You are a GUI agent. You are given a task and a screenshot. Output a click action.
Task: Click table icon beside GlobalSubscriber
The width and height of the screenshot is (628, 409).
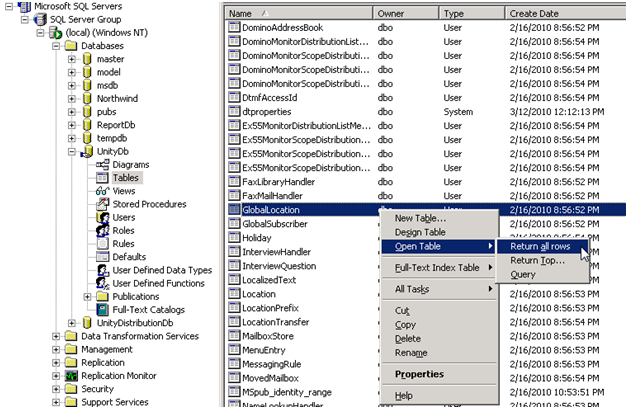(234, 224)
